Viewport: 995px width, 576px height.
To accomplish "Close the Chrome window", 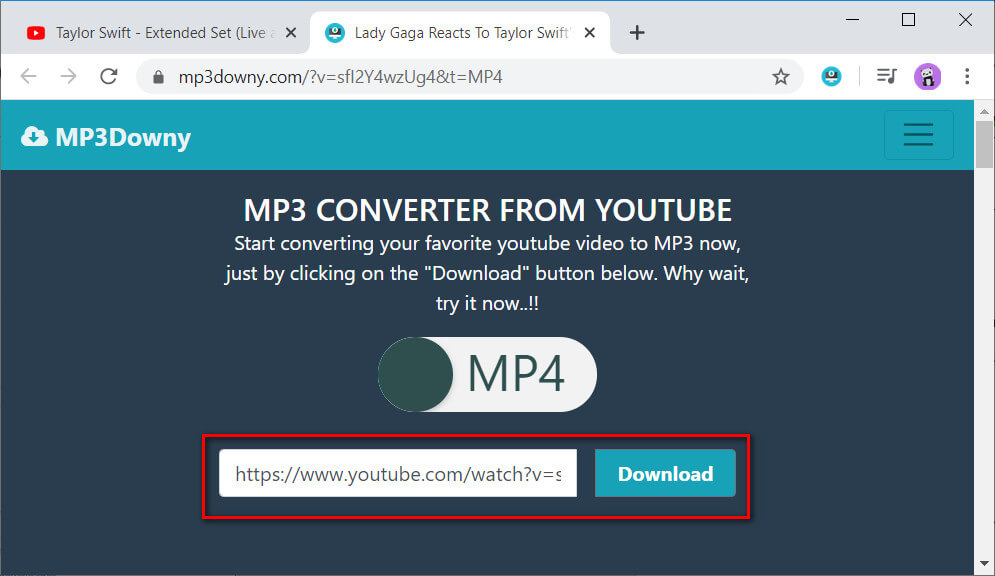I will pyautogui.click(x=965, y=20).
